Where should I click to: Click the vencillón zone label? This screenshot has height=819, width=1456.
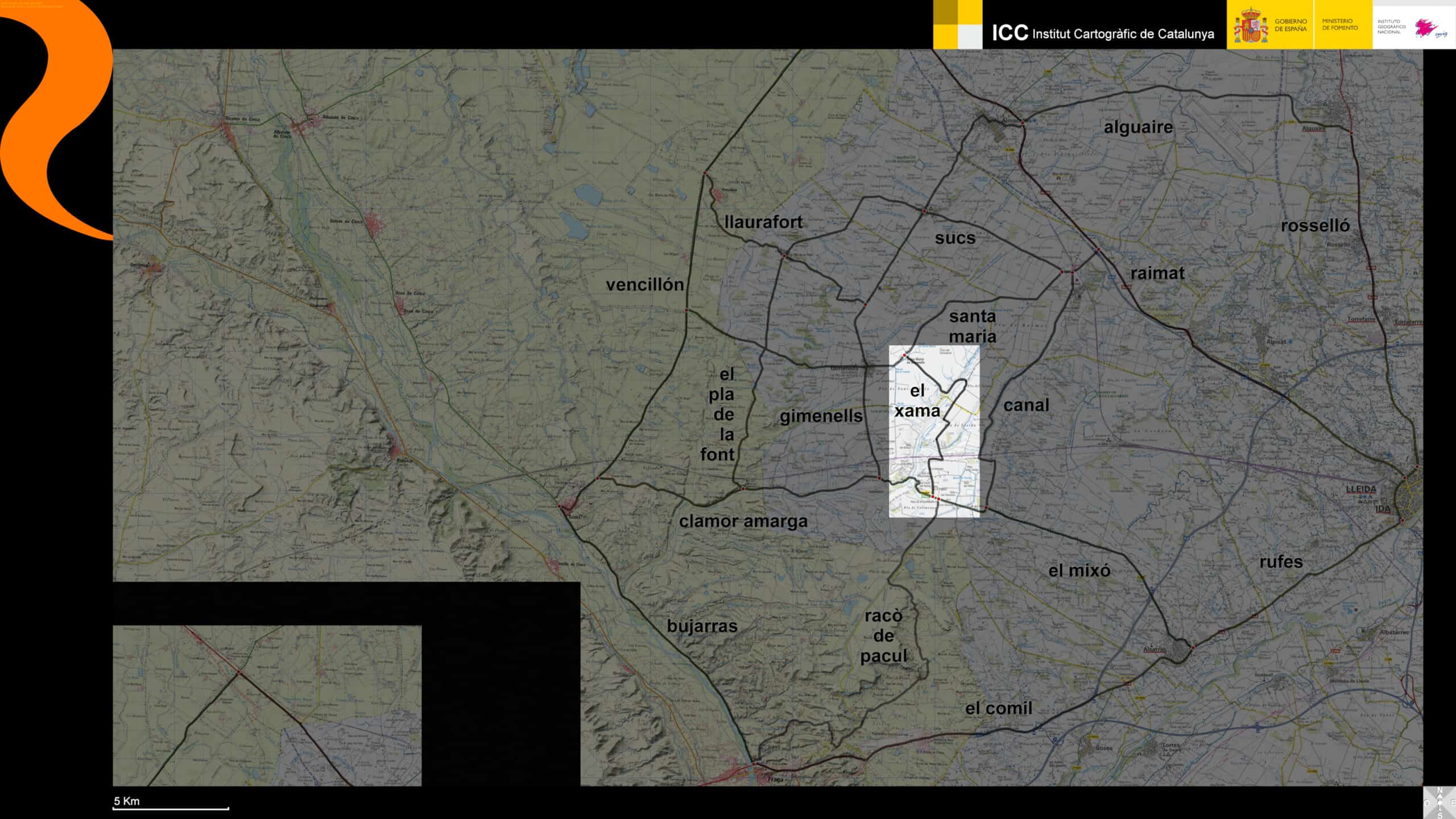[644, 284]
